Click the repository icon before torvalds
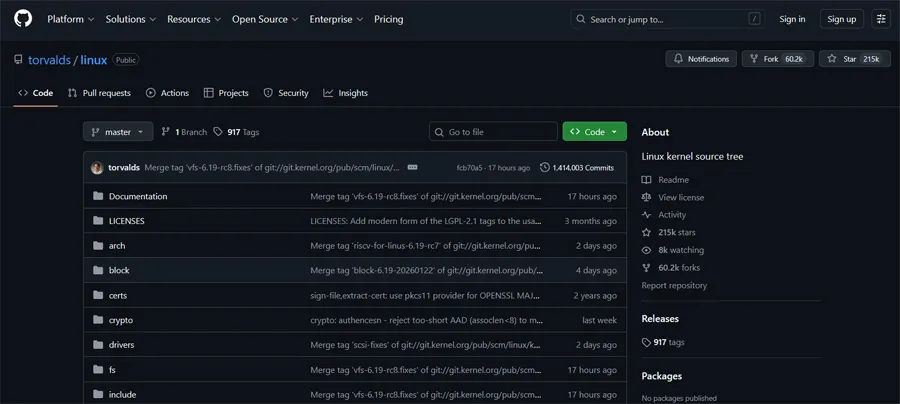900x404 pixels. (18, 60)
